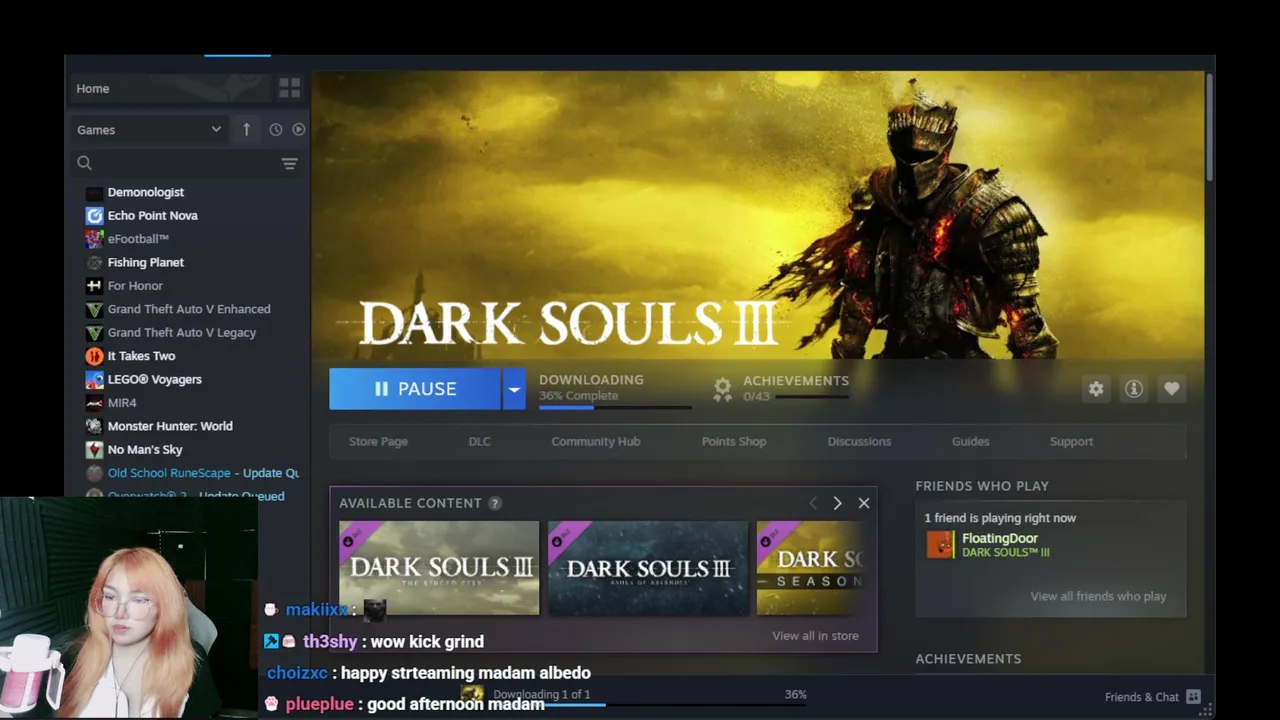Open recent activity clock filter
This screenshot has width=1280, height=720.
[276, 129]
